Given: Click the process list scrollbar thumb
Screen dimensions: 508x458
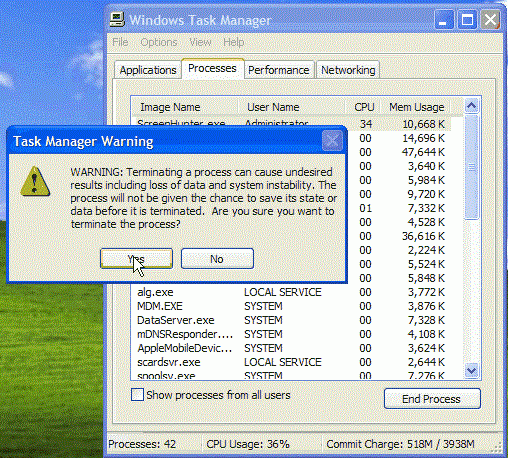Looking at the screenshot, I should [x=472, y=167].
